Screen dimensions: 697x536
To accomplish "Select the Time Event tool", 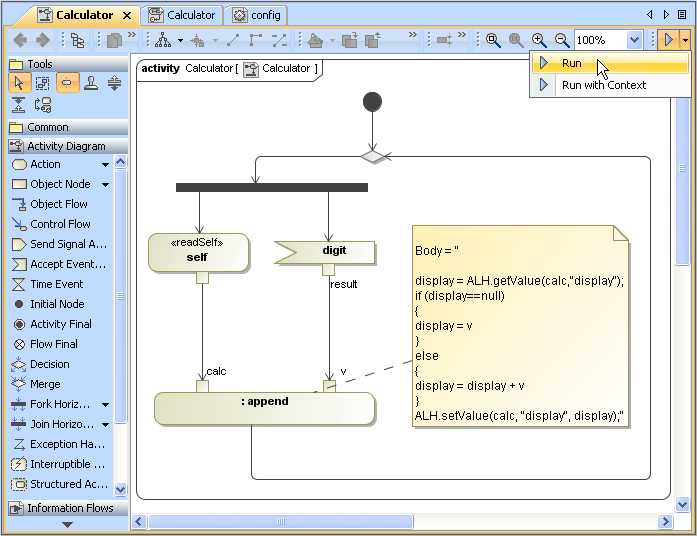I will pyautogui.click(x=56, y=284).
